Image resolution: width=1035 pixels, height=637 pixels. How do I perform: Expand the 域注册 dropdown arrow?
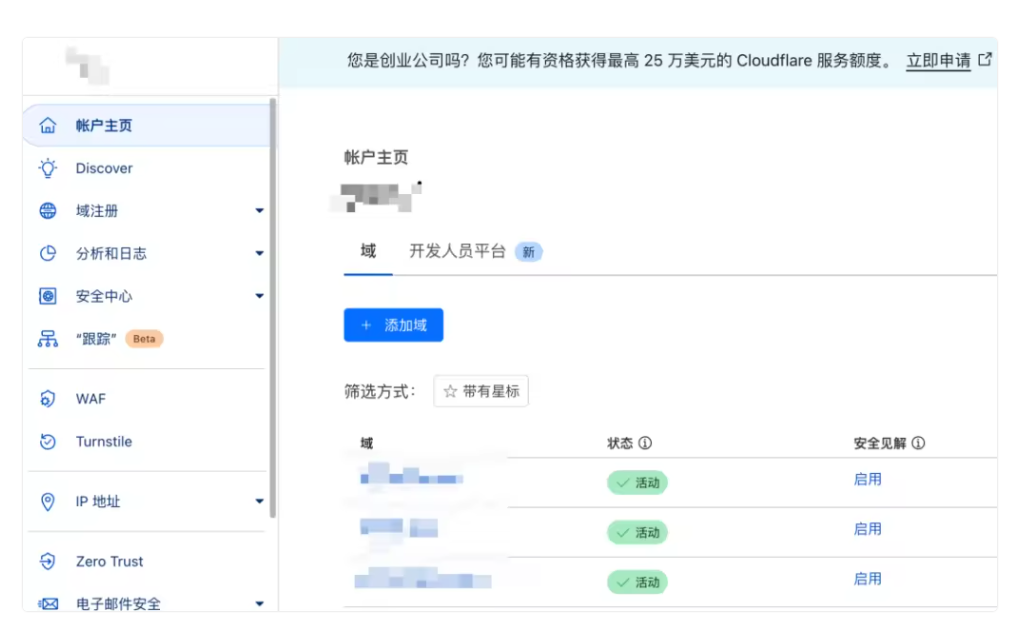coord(260,211)
